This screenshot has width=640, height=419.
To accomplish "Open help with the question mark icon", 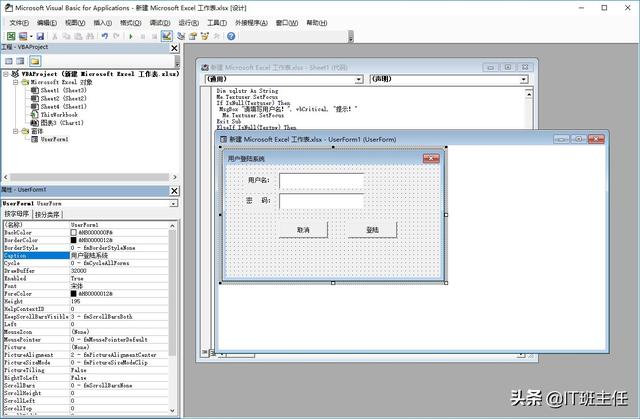I will pyautogui.click(x=231, y=36).
